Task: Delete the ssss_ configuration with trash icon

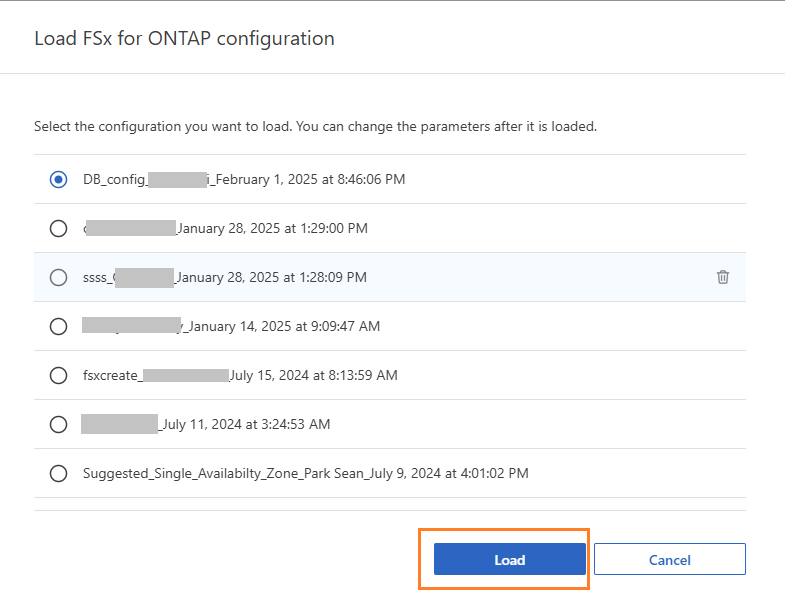Action: [x=722, y=277]
